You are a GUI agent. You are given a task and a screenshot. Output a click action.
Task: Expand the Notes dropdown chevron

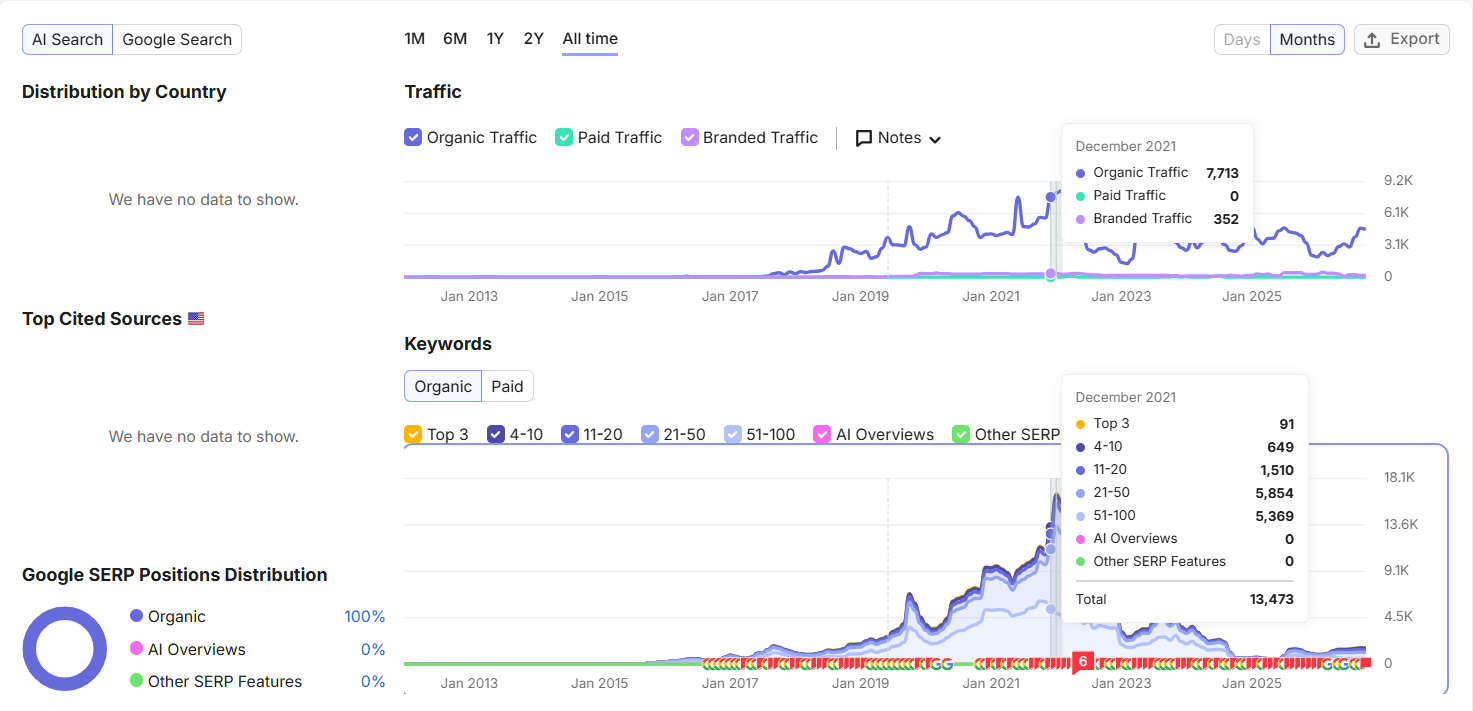[935, 139]
